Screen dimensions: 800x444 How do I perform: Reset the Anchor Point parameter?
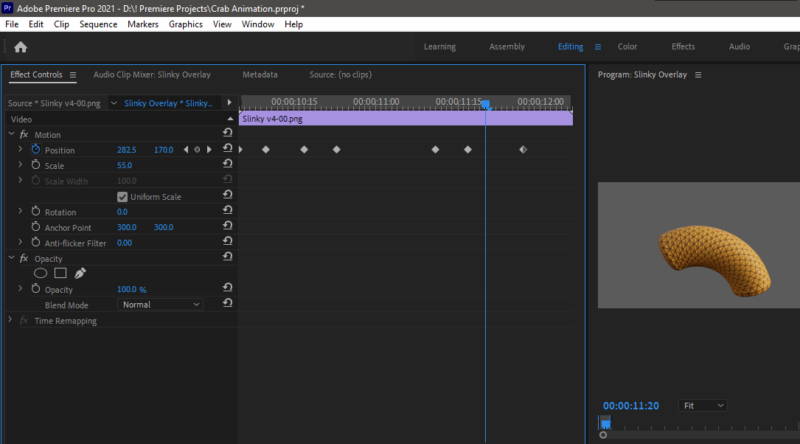[x=228, y=226]
